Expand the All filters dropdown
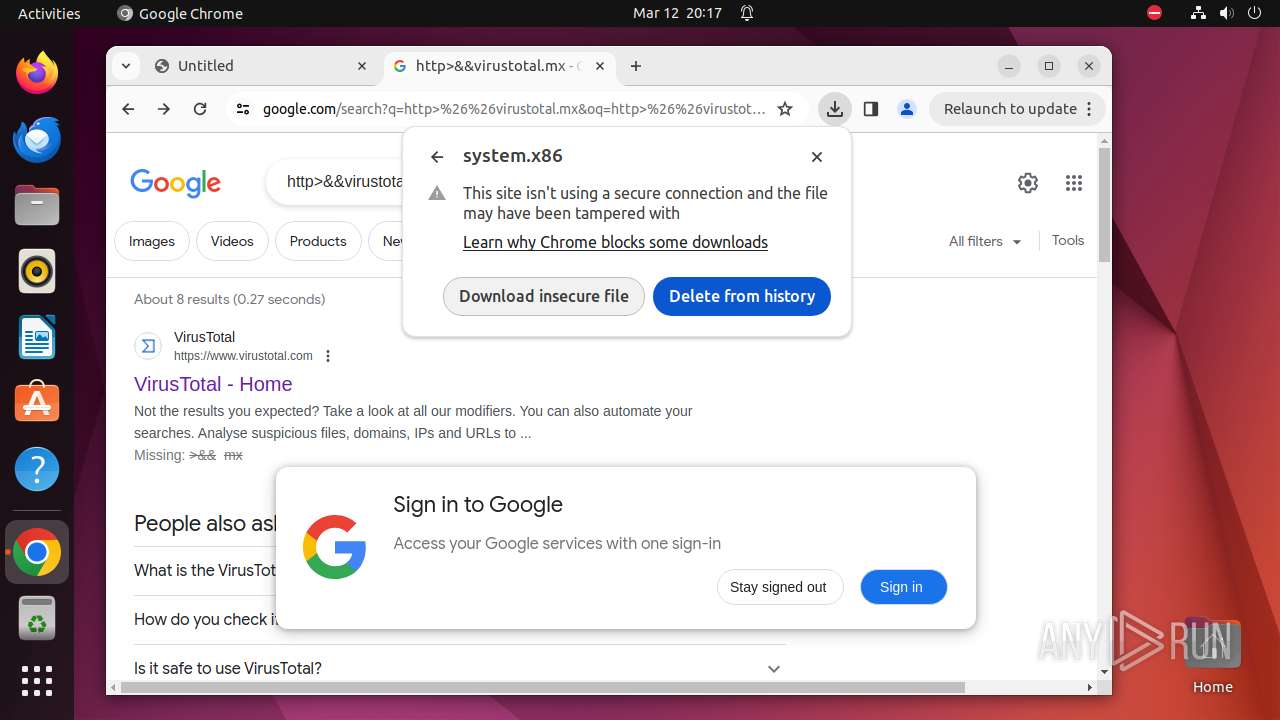 (x=985, y=241)
